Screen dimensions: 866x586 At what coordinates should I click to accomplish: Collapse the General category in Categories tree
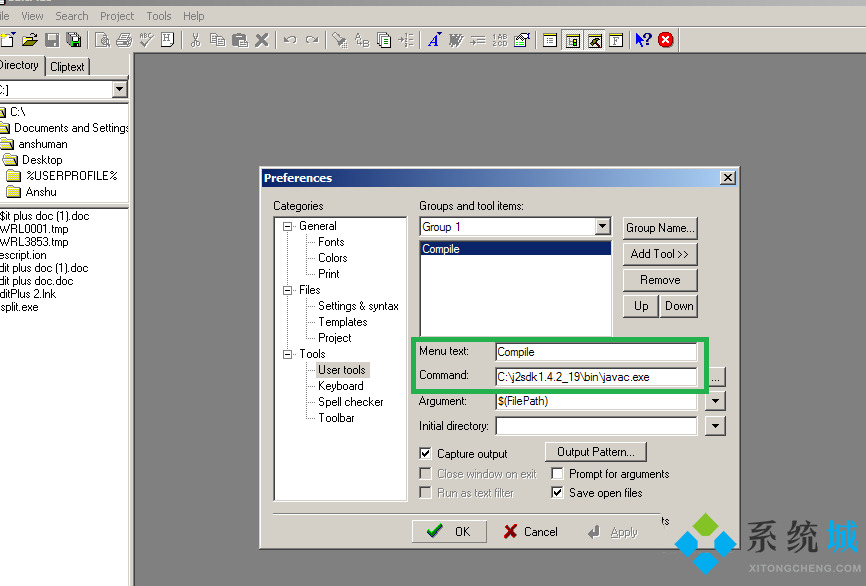click(287, 225)
